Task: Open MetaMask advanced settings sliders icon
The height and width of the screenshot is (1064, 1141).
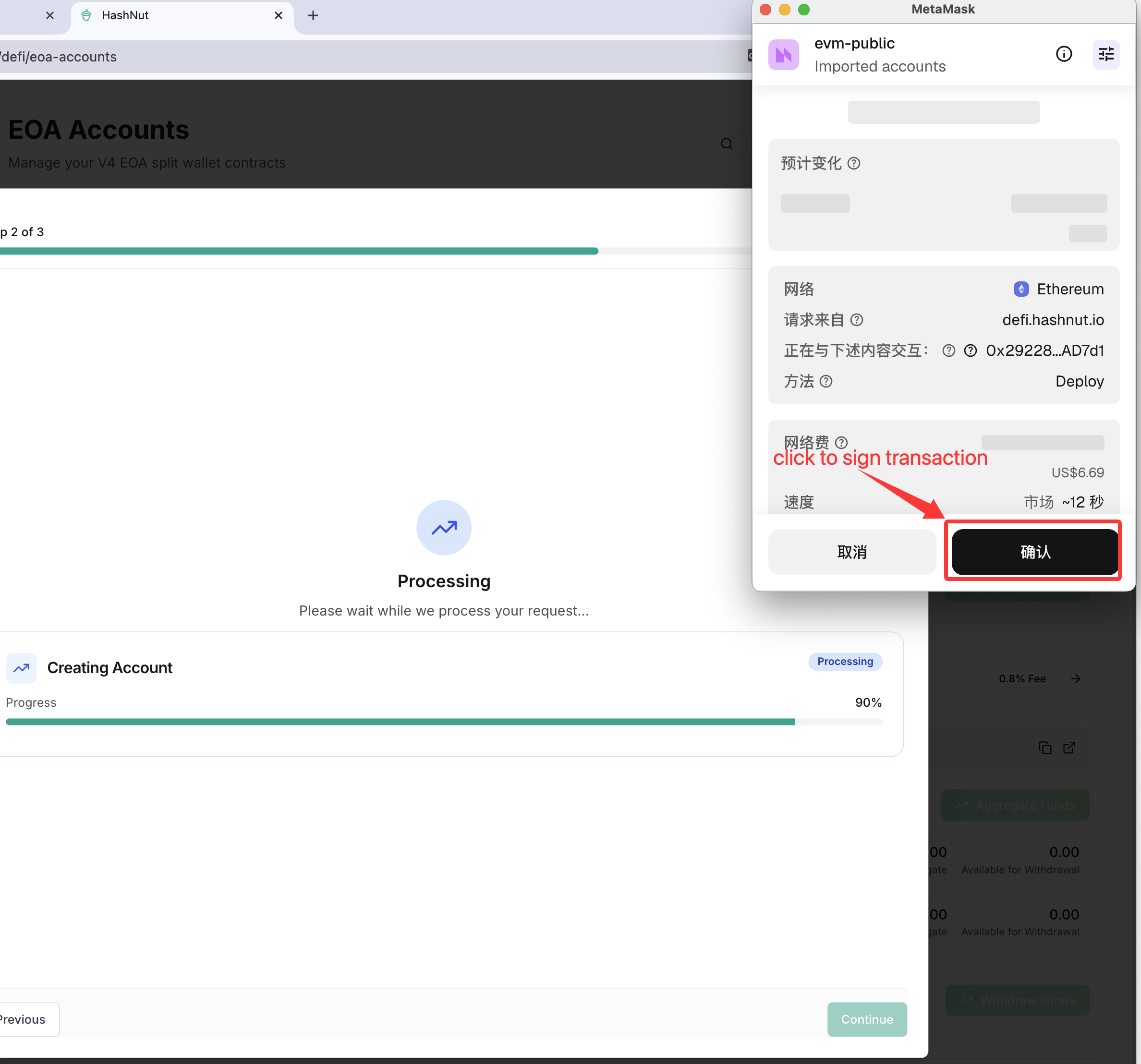Action: (x=1106, y=54)
